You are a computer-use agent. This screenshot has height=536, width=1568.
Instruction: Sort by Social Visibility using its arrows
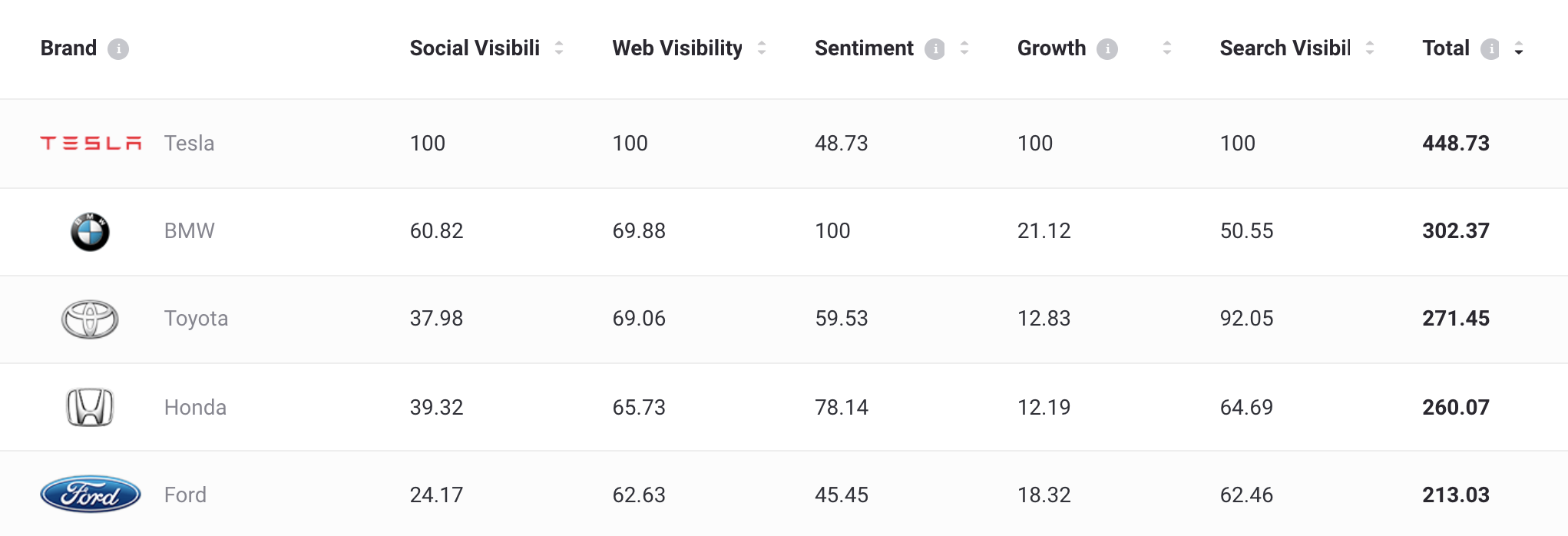point(559,48)
